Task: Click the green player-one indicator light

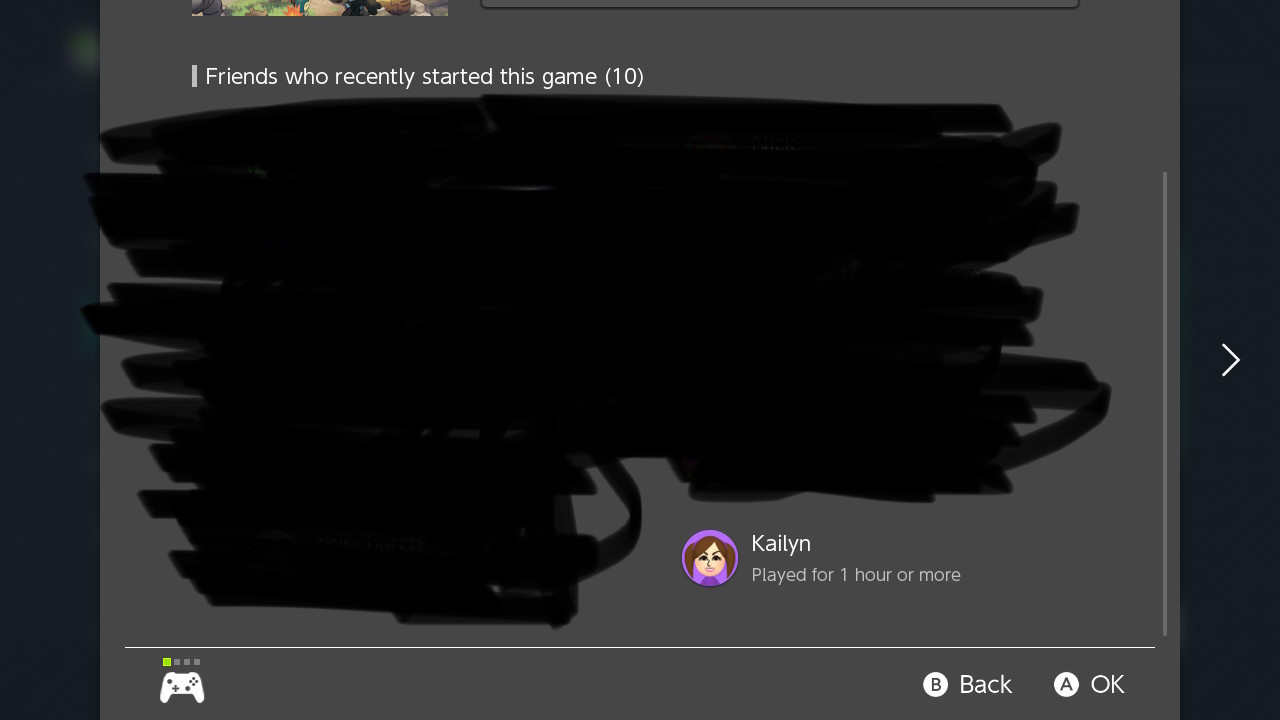Action: coord(167,662)
